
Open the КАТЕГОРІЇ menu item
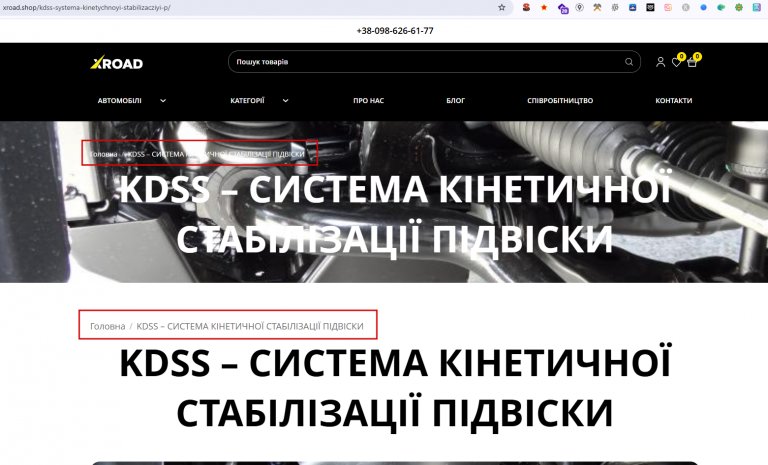click(x=247, y=100)
